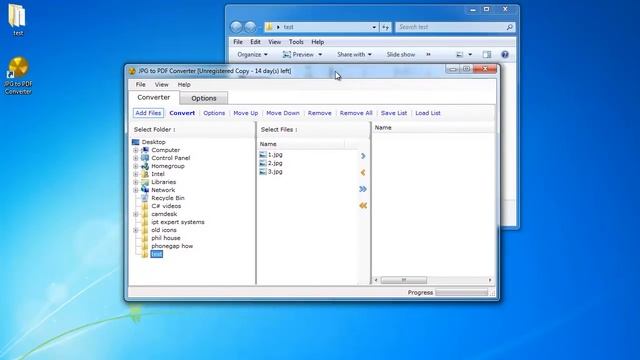Click right scroll arrow in output list
The width and height of the screenshot is (640, 360).
point(490,280)
